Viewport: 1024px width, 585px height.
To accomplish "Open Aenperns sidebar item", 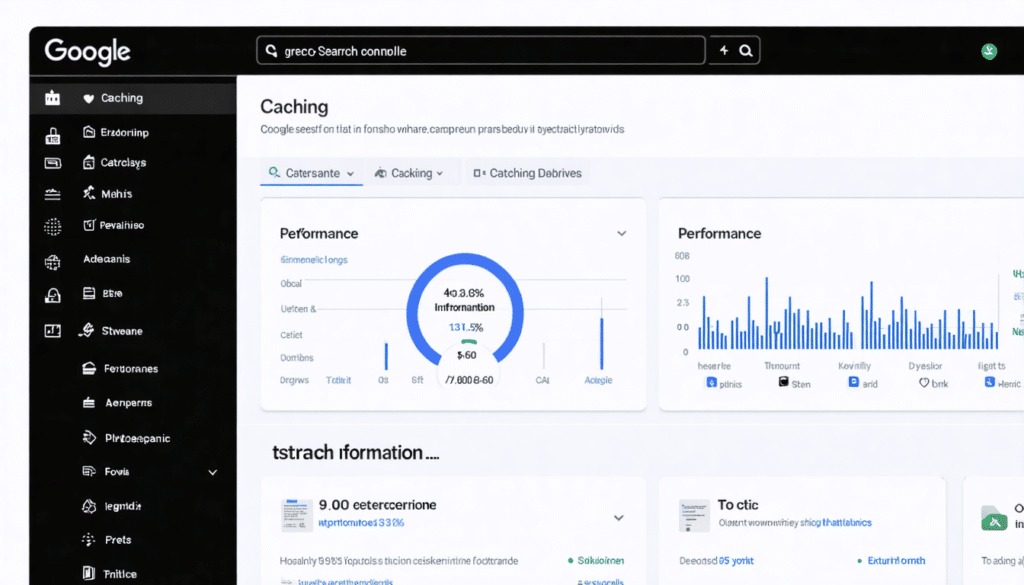I will 128,403.
